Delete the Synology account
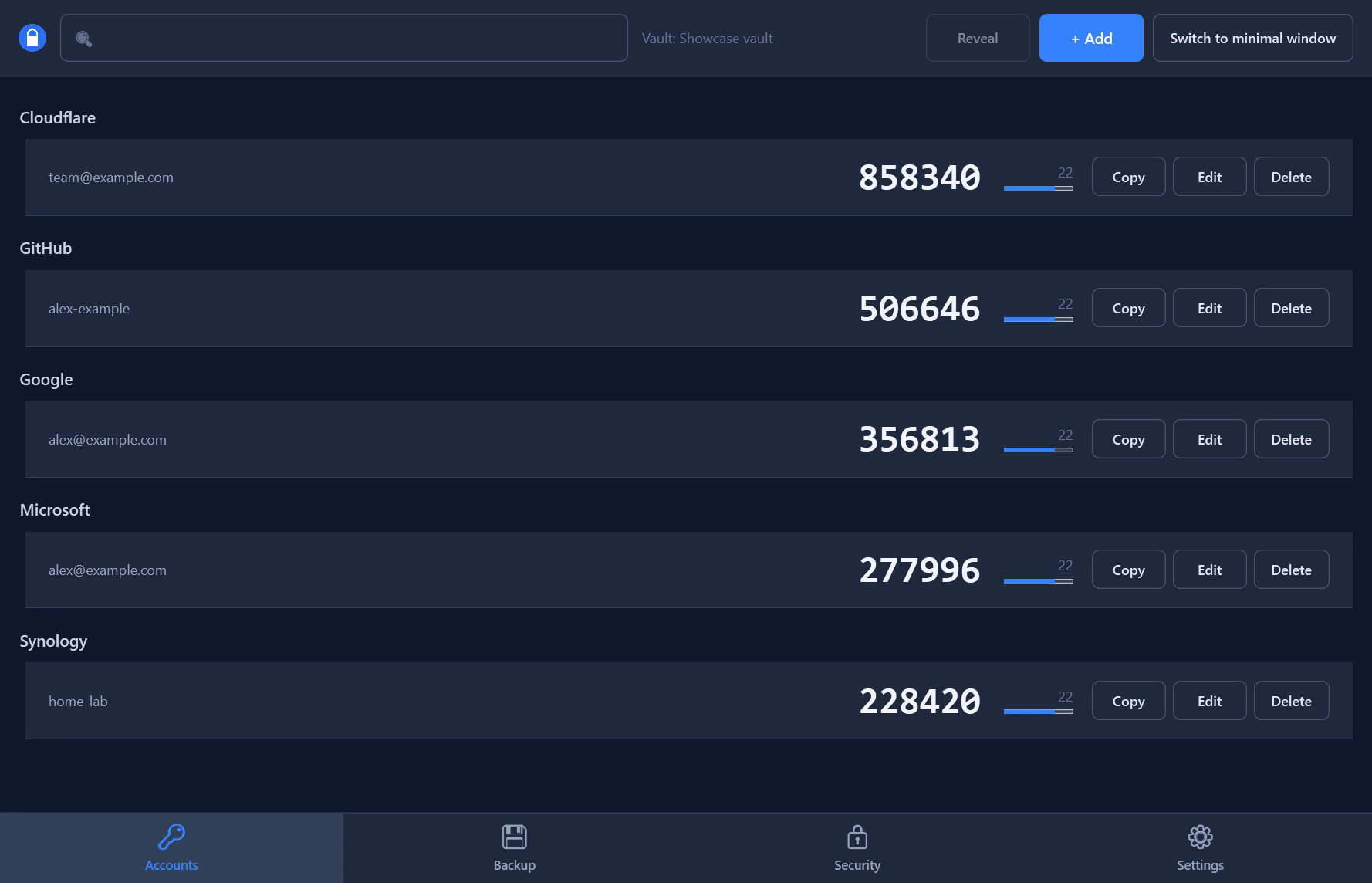This screenshot has height=883, width=1372. 1291,701
